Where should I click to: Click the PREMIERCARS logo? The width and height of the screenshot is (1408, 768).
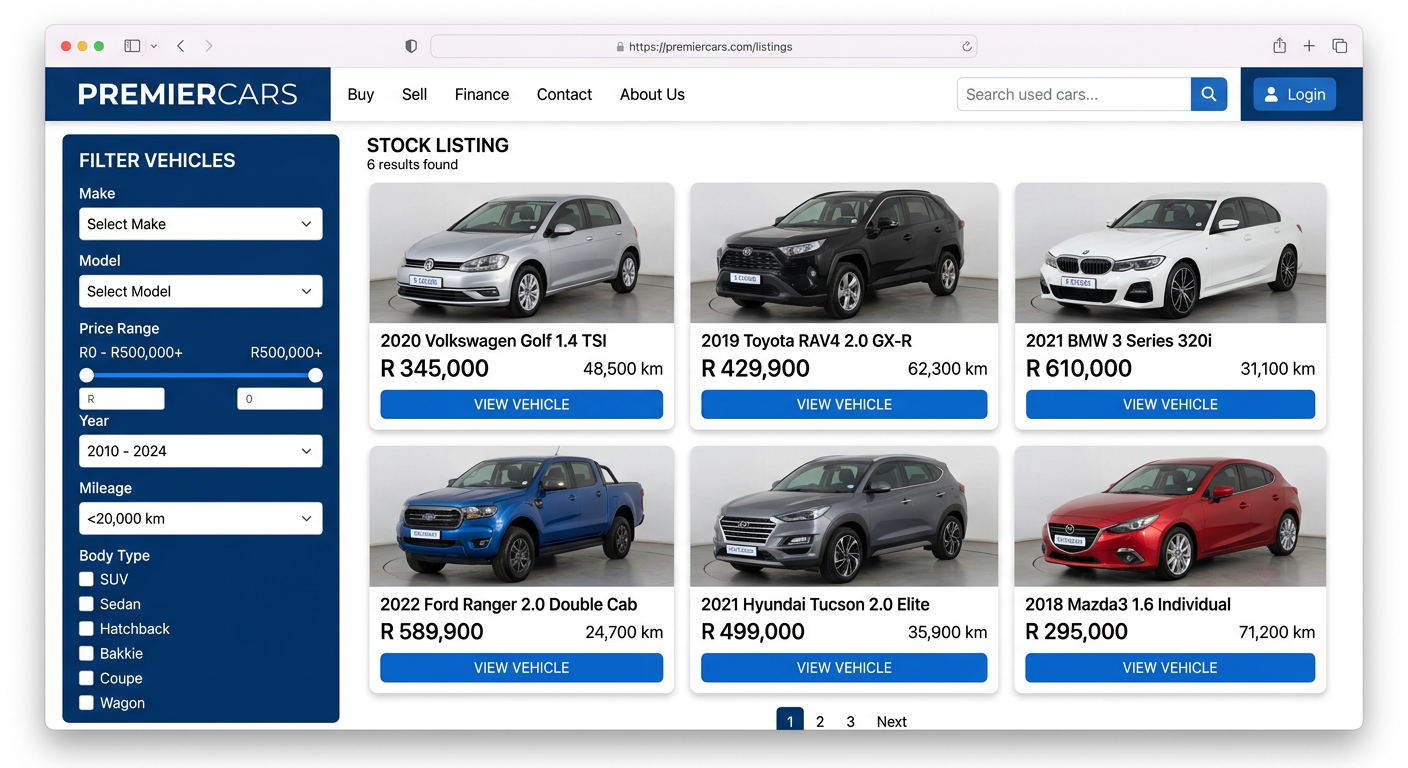pyautogui.click(x=188, y=94)
